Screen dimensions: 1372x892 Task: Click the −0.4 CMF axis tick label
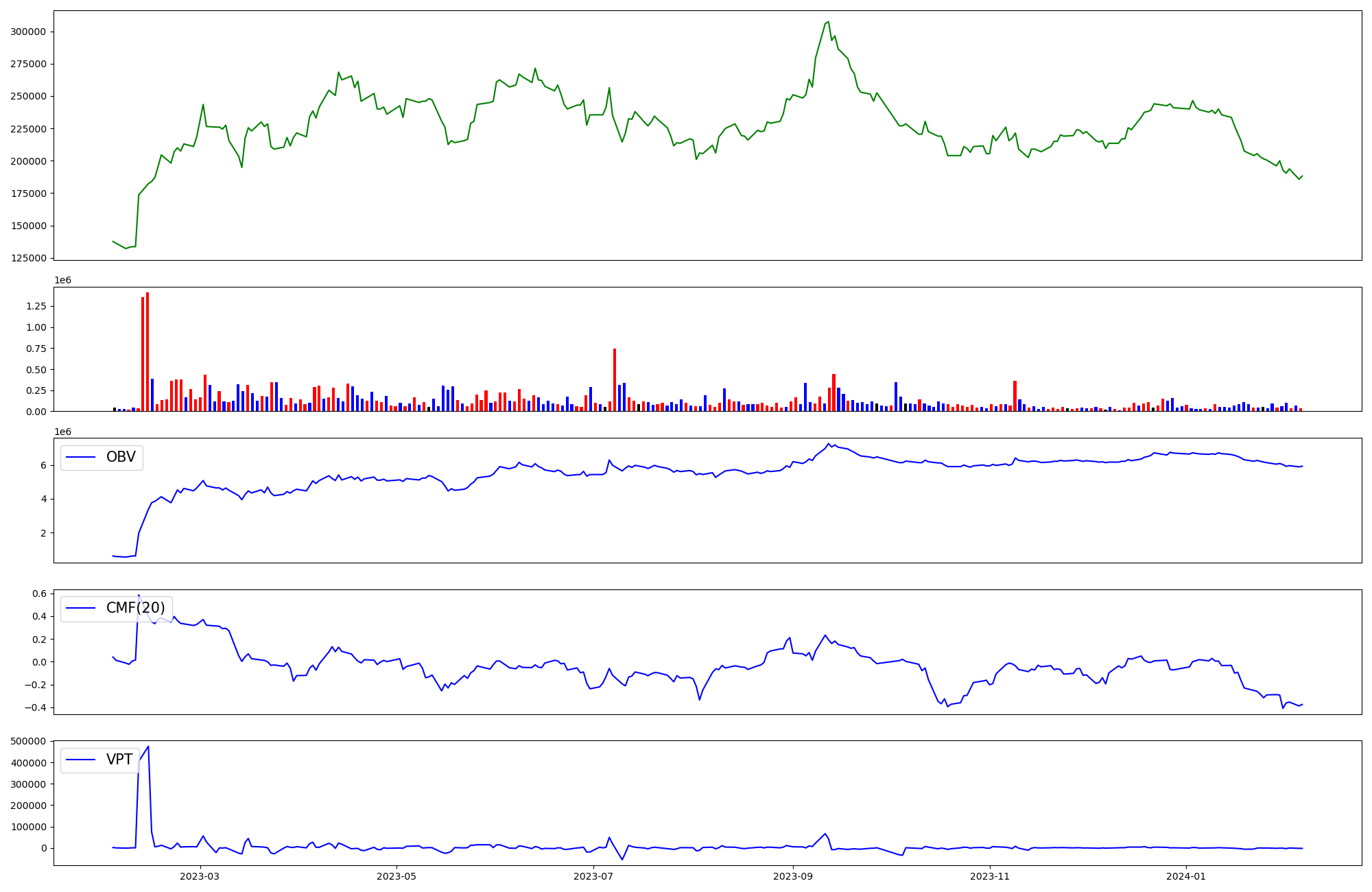click(37, 707)
